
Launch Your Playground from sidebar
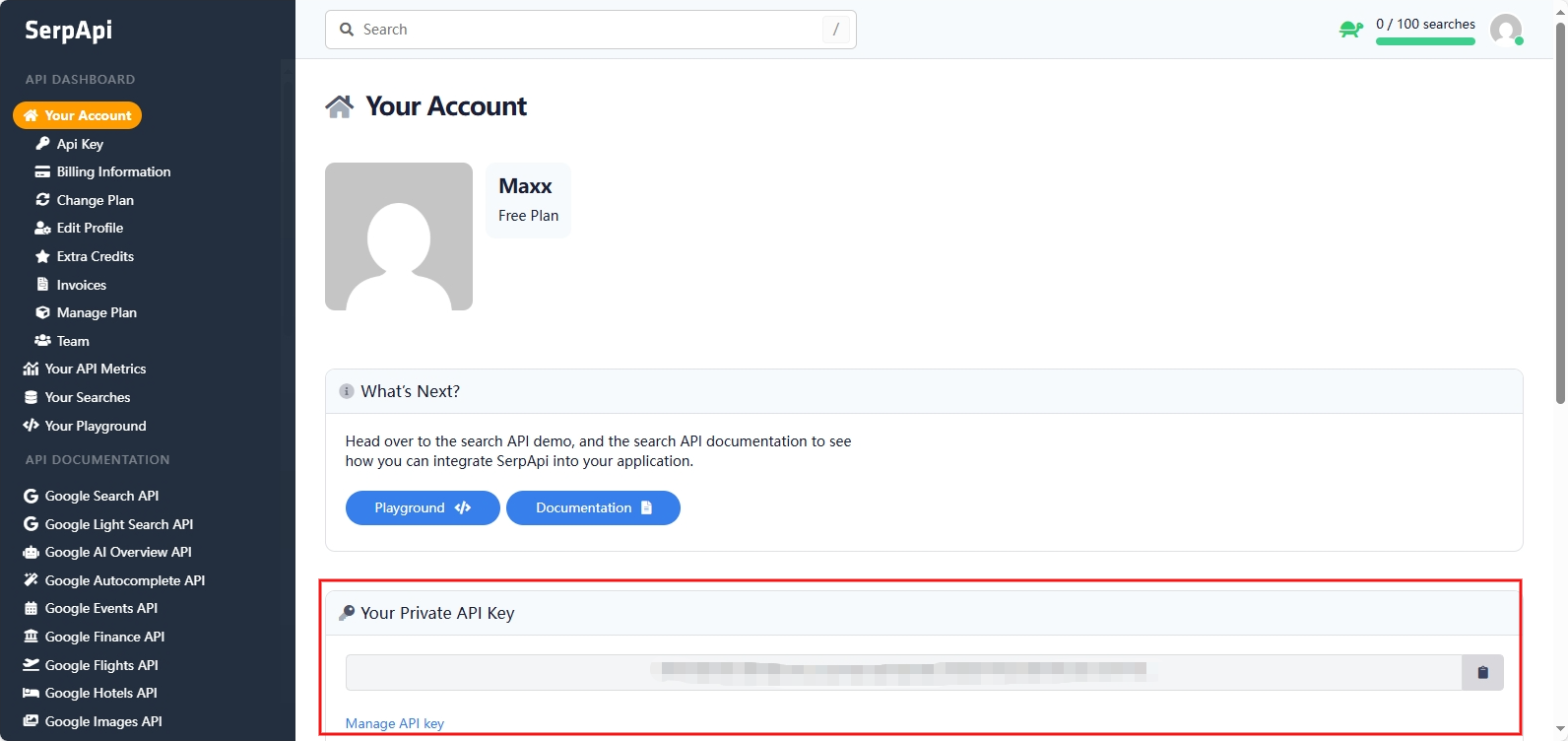click(x=95, y=426)
